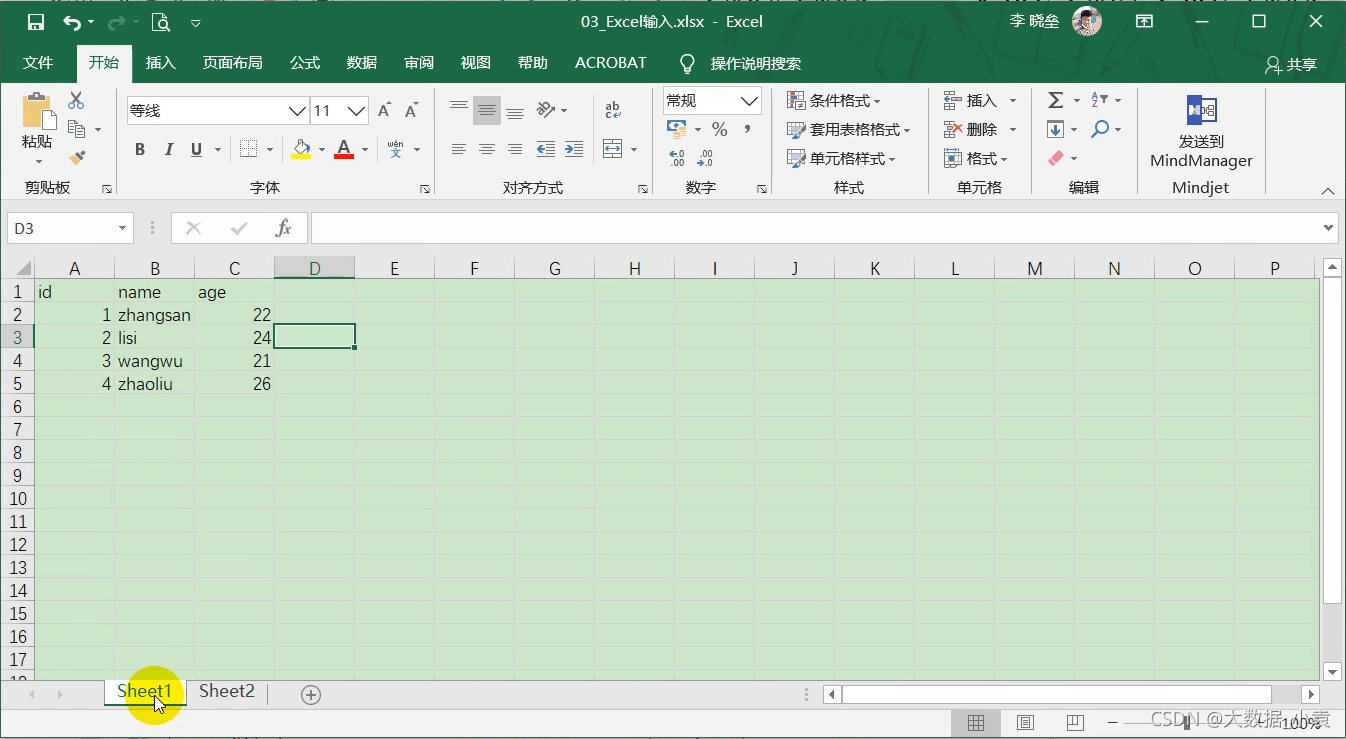Image resolution: width=1346 pixels, height=739 pixels.
Task: Toggle Underline formatting
Action: click(x=196, y=149)
